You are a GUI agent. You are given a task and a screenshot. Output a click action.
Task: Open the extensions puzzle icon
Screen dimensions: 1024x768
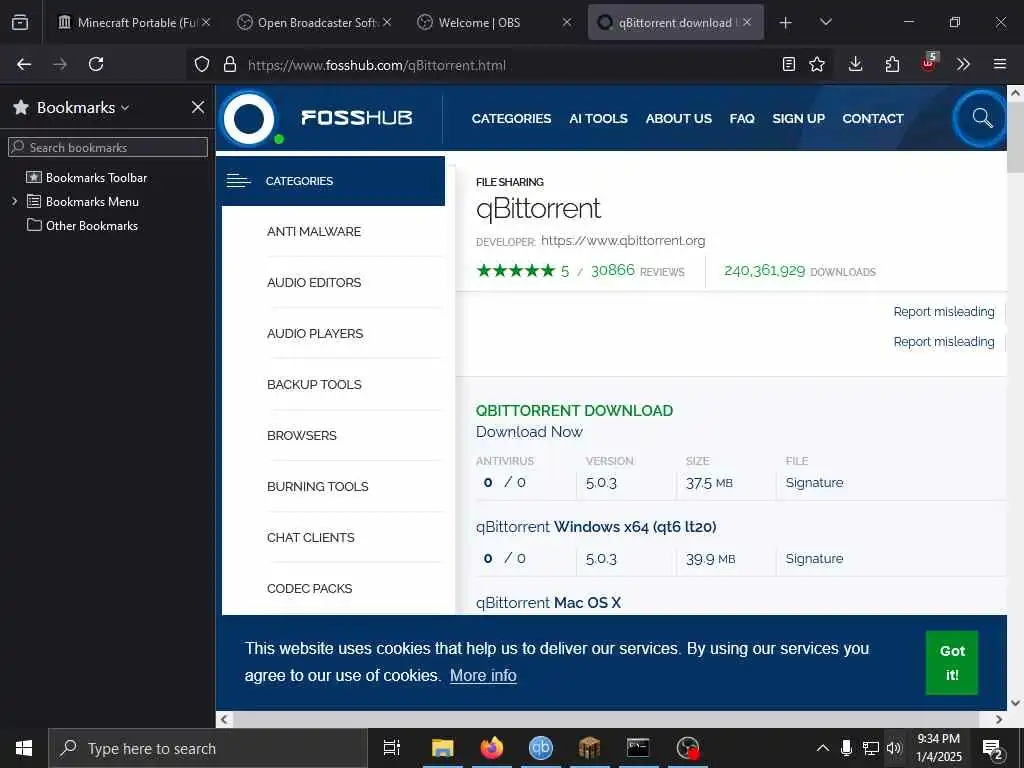click(x=892, y=64)
